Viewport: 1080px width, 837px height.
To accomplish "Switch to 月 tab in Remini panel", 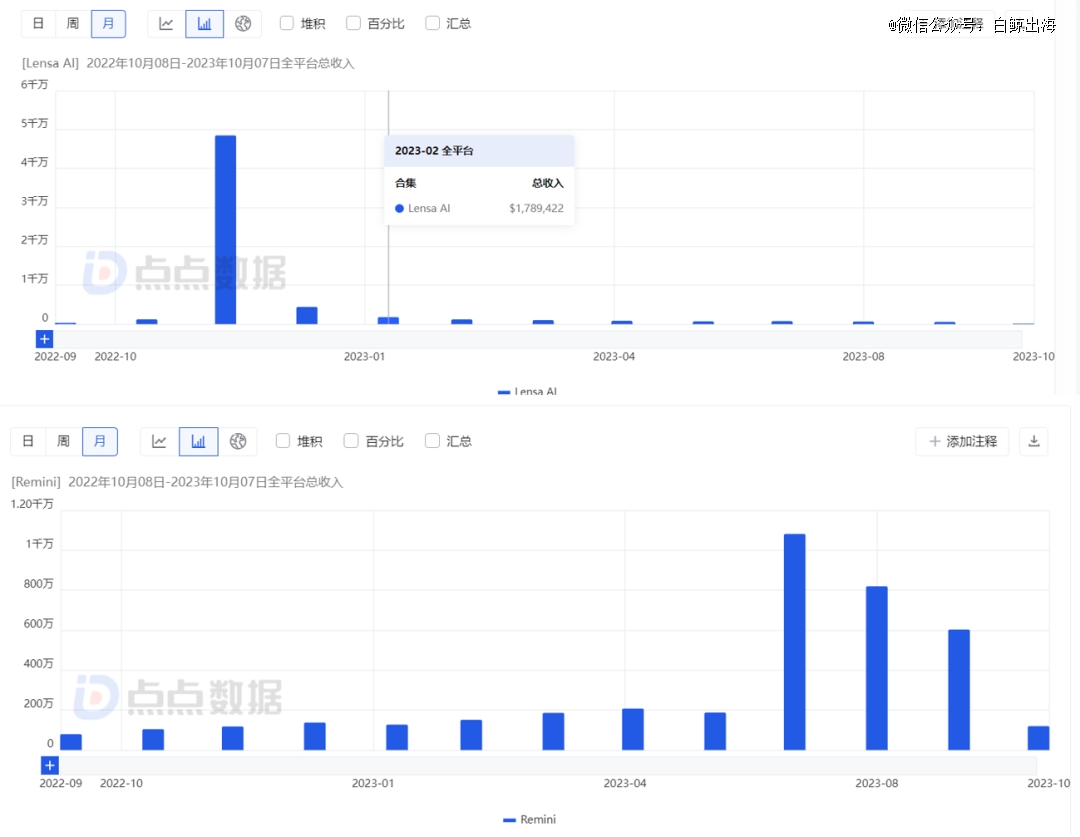I will (x=100, y=442).
